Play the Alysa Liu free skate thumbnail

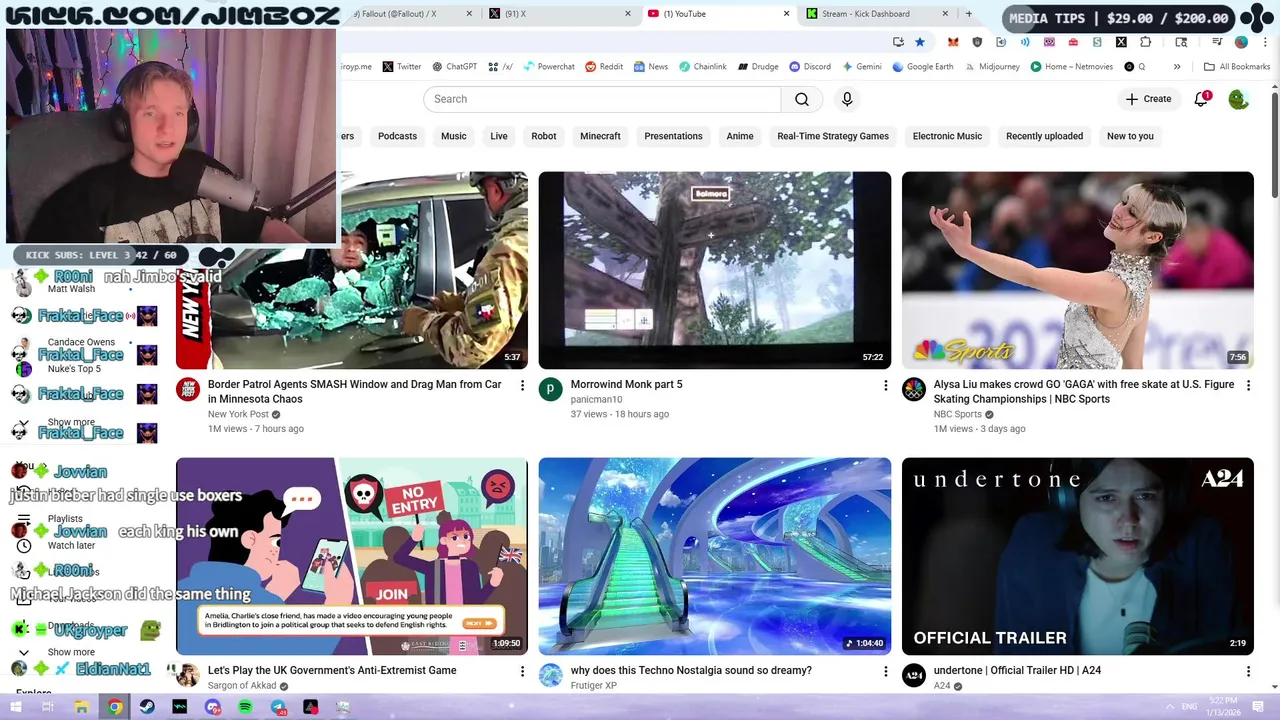point(1077,270)
